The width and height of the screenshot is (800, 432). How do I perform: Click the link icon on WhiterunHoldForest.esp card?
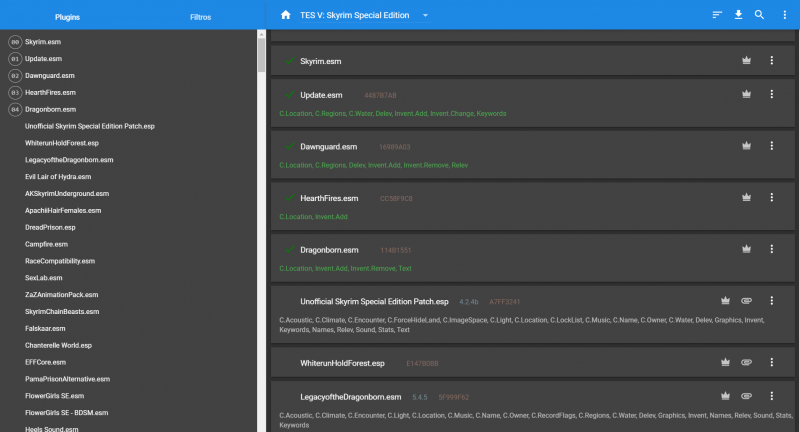(746, 362)
